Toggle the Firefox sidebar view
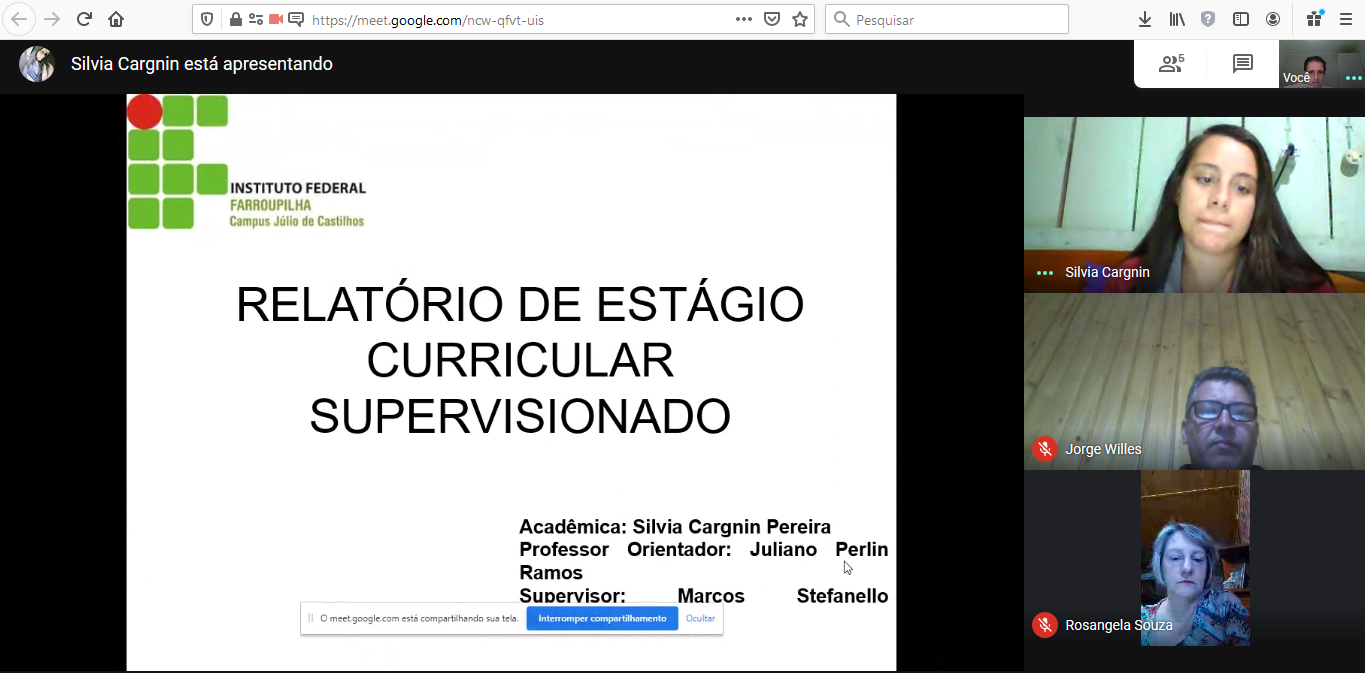 (1241, 19)
